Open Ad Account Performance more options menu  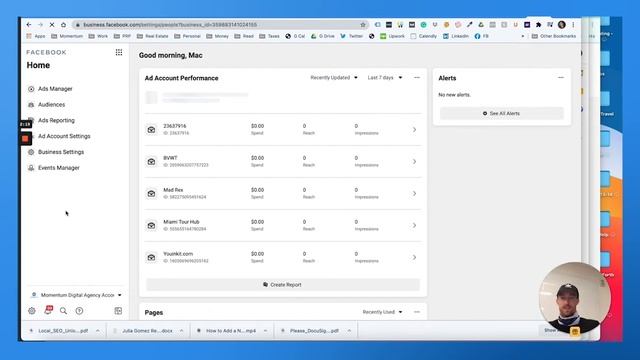tap(417, 78)
